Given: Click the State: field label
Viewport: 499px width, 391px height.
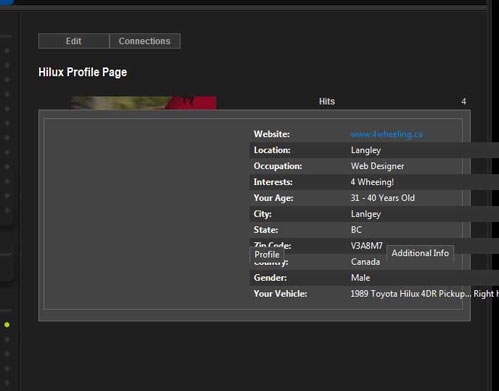Looking at the screenshot, I should tap(266, 230).
